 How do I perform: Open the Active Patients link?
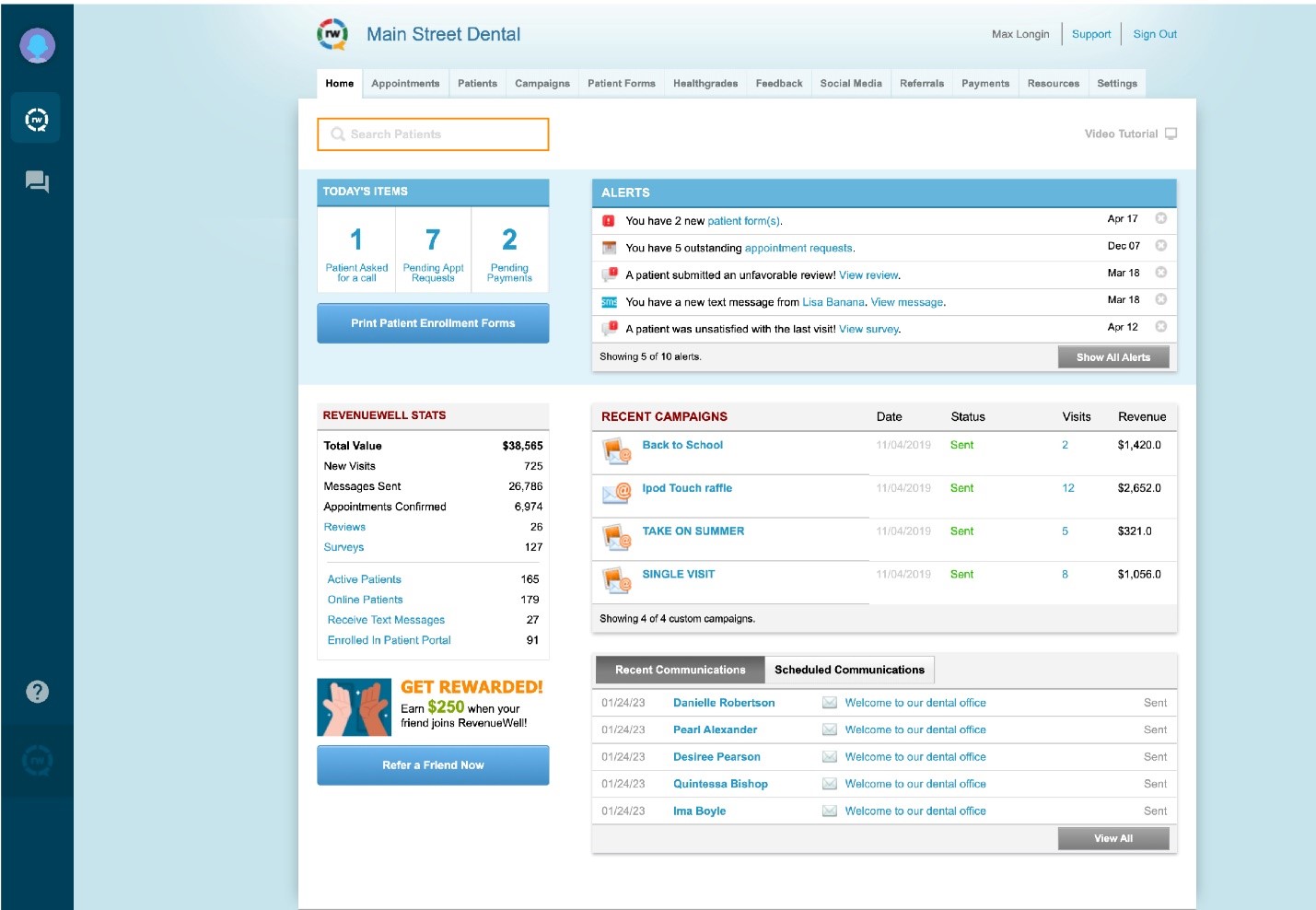pyautogui.click(x=364, y=579)
